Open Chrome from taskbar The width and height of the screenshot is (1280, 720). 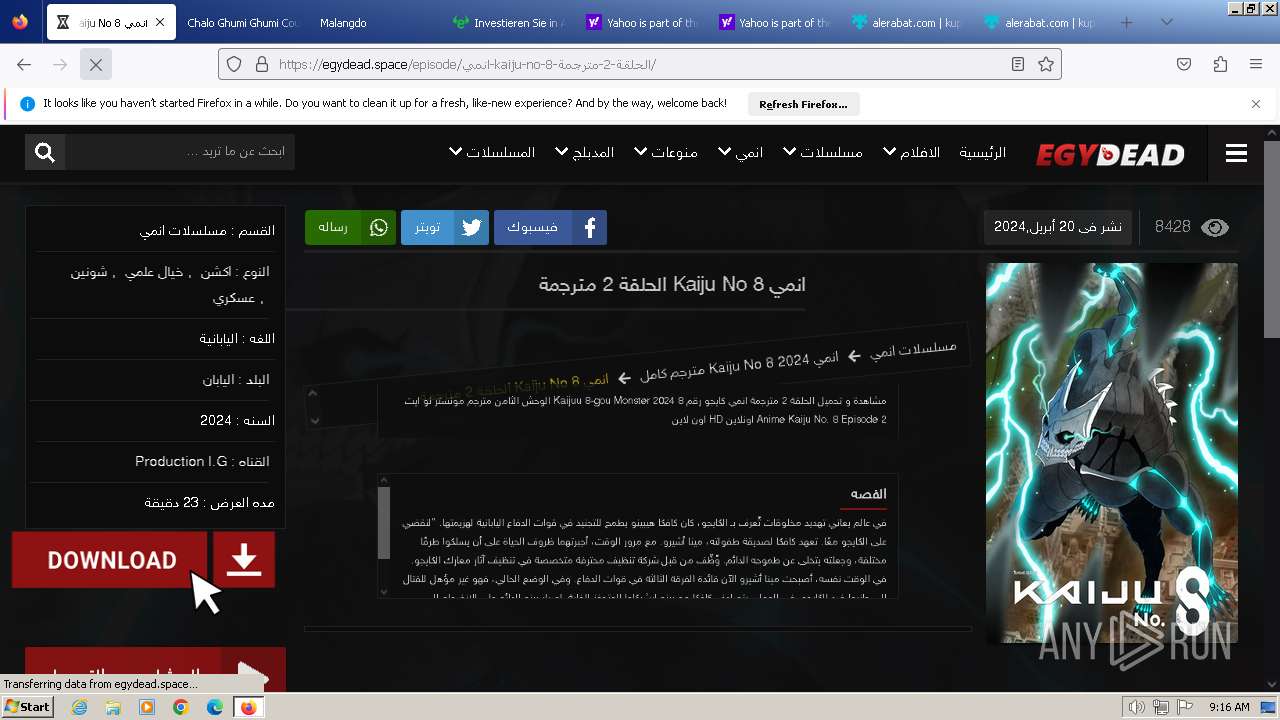(181, 707)
